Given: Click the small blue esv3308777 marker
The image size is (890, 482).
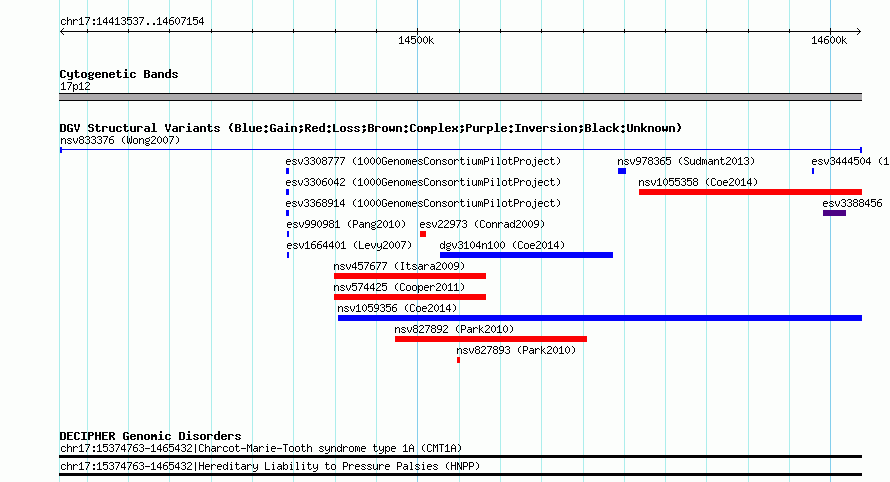Looking at the screenshot, I should (x=288, y=171).
